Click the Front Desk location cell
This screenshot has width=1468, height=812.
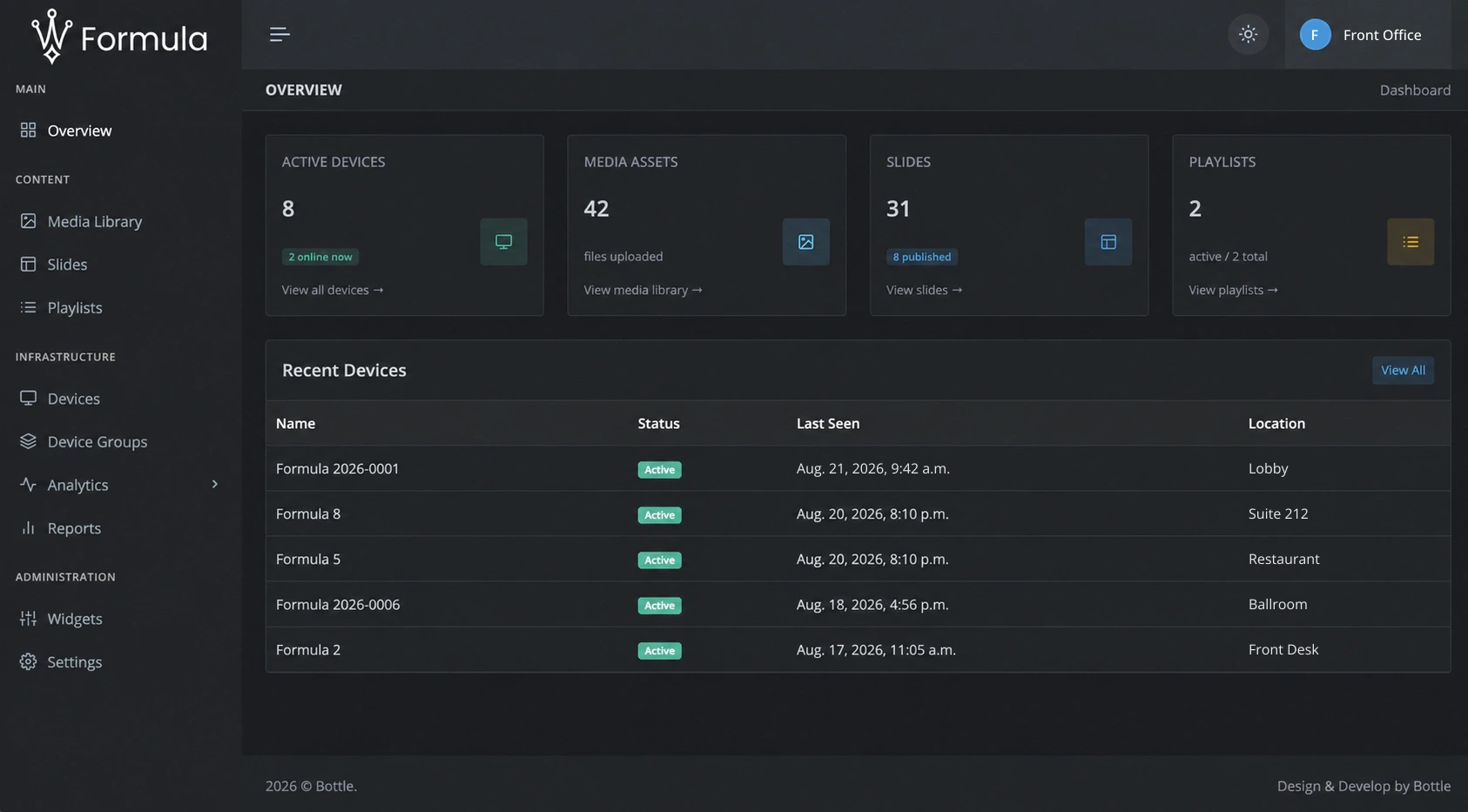point(1283,649)
